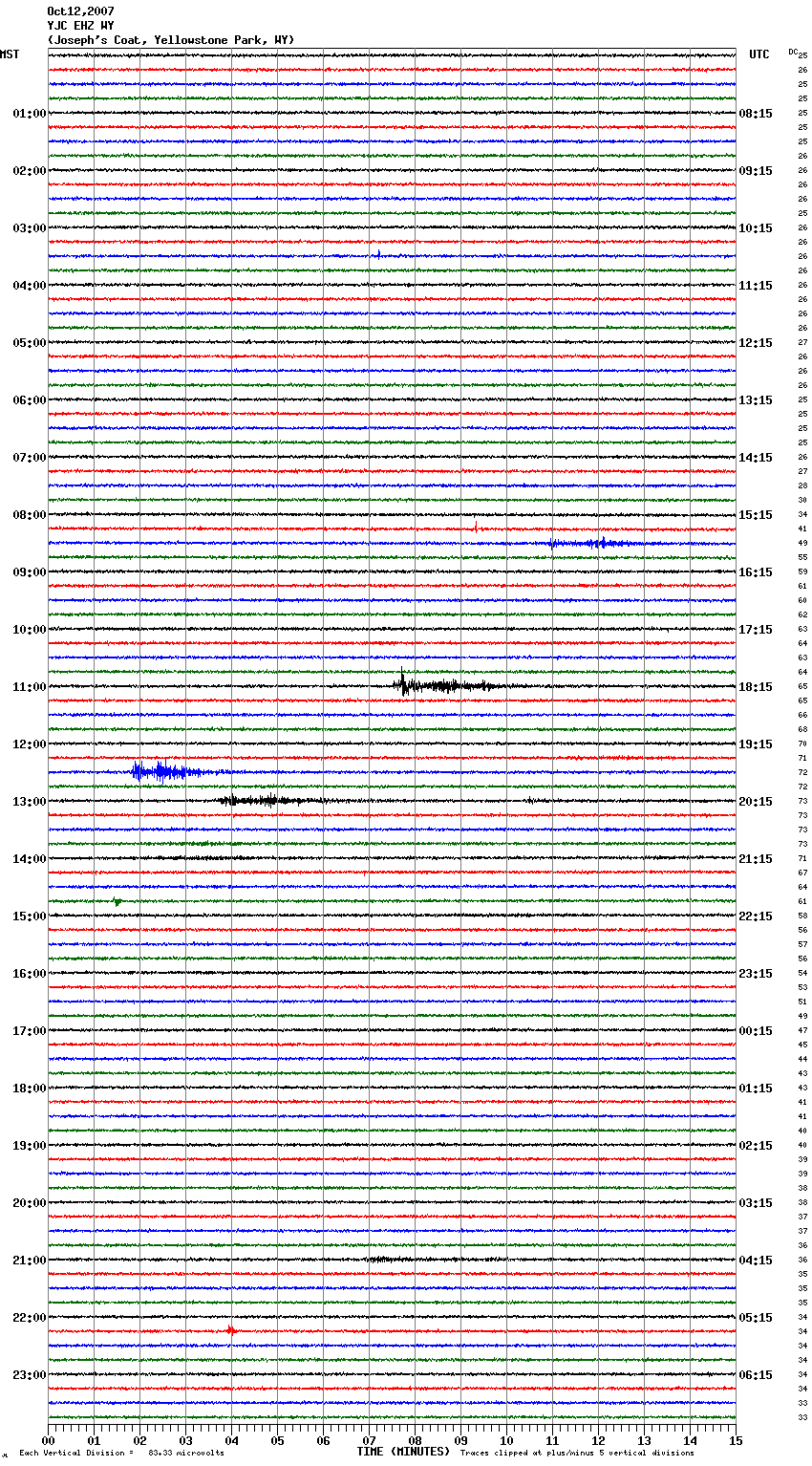The image size is (812, 1466).
Task: Click the MST time zone header
Action: coord(10,54)
